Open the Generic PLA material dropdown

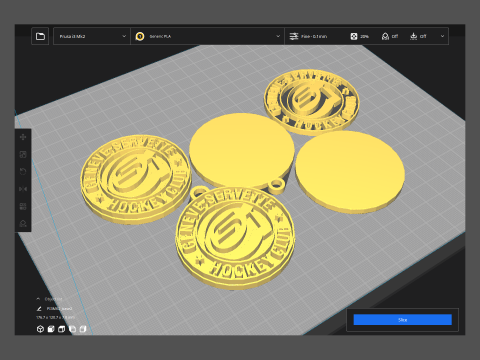click(x=207, y=36)
